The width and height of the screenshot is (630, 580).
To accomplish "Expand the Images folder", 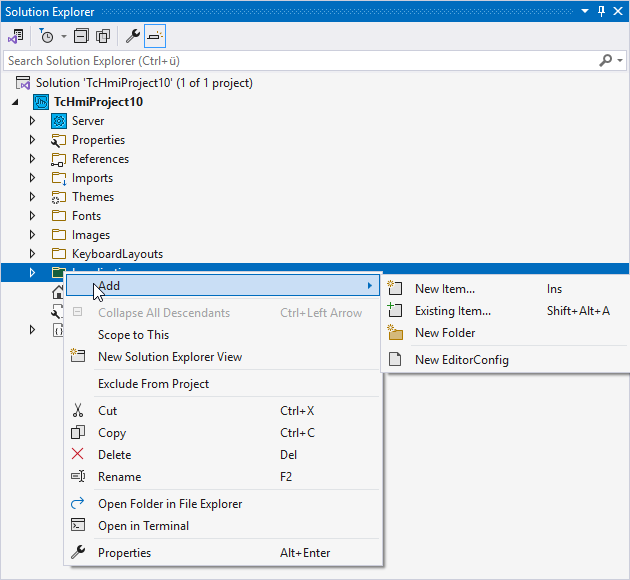I will (32, 235).
